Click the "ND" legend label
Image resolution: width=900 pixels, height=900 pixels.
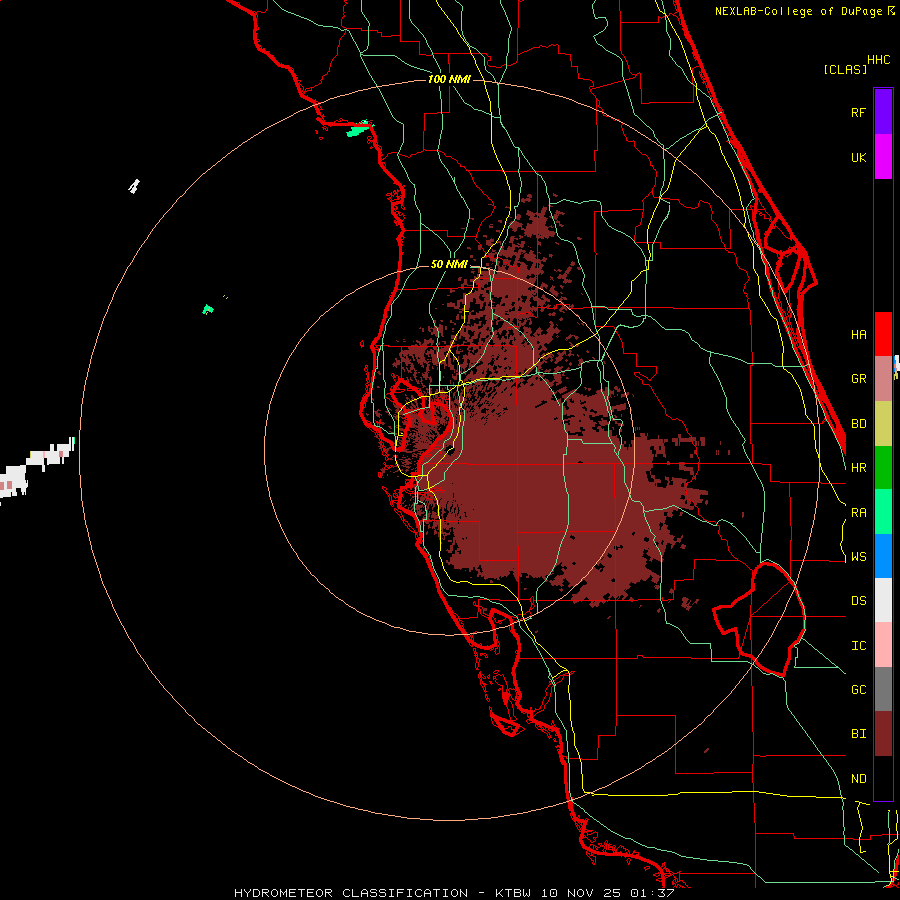pos(858,778)
